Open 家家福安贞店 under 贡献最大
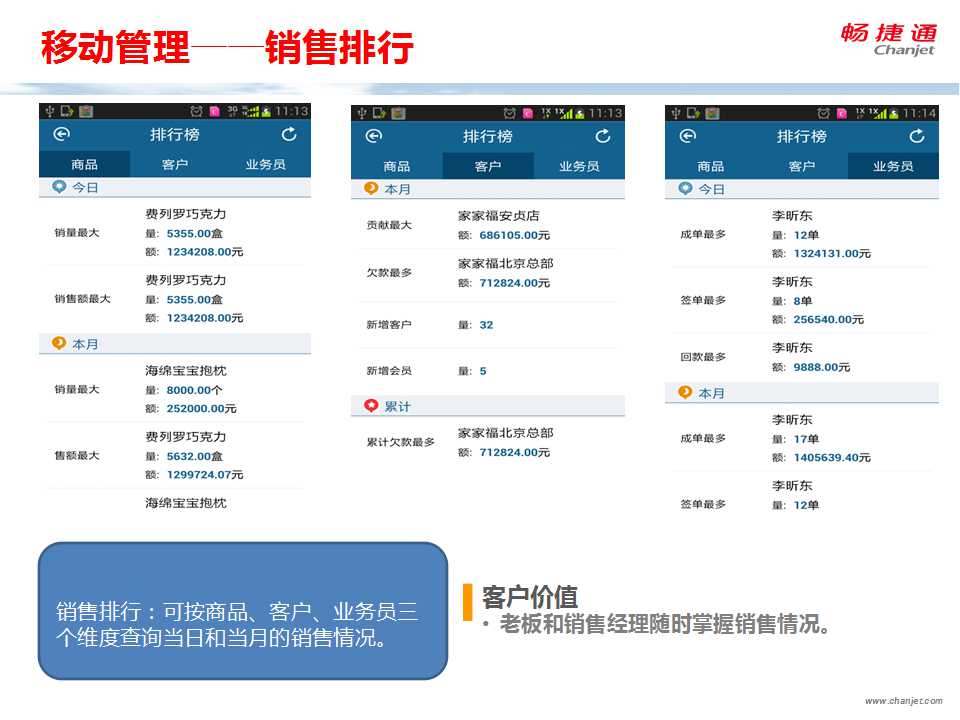This screenshot has width=960, height=720. coord(498,216)
